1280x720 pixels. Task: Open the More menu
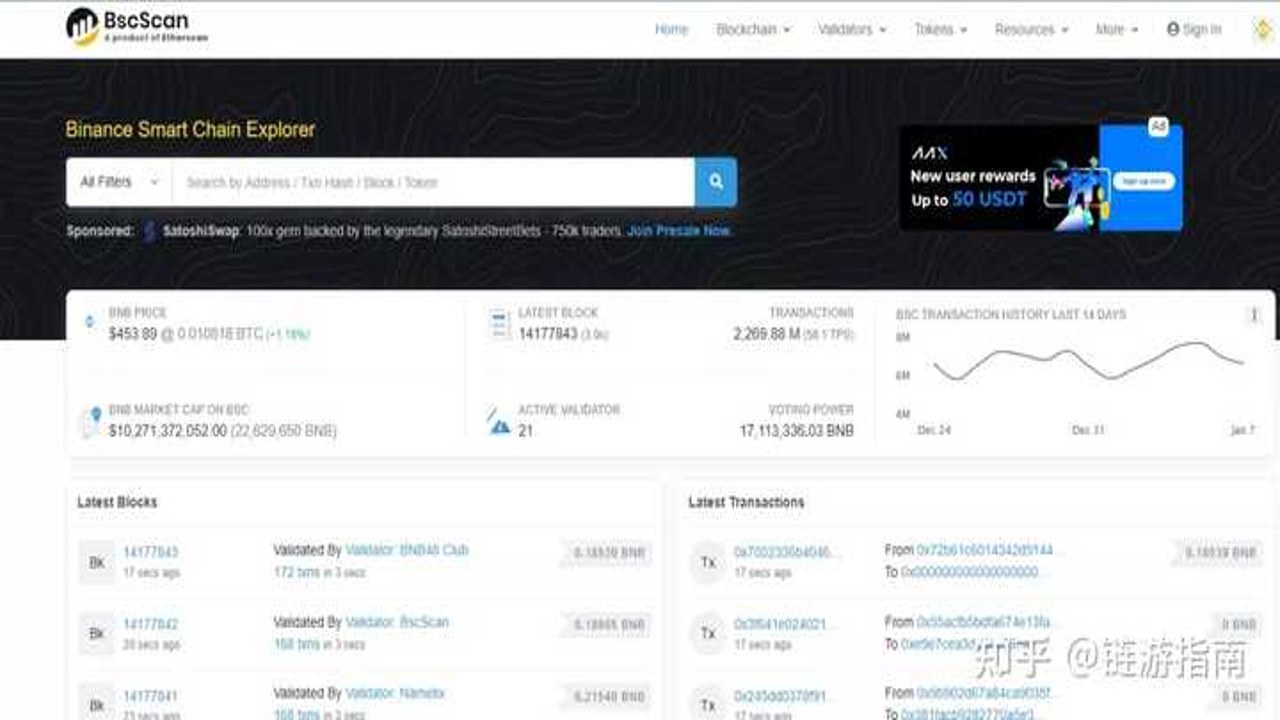(x=1117, y=30)
